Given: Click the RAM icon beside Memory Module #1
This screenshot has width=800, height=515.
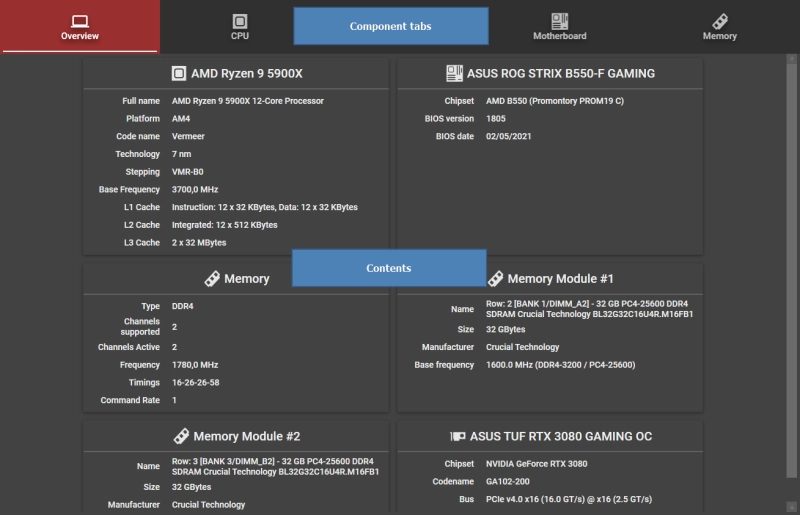Looking at the screenshot, I should pyautogui.click(x=495, y=279).
